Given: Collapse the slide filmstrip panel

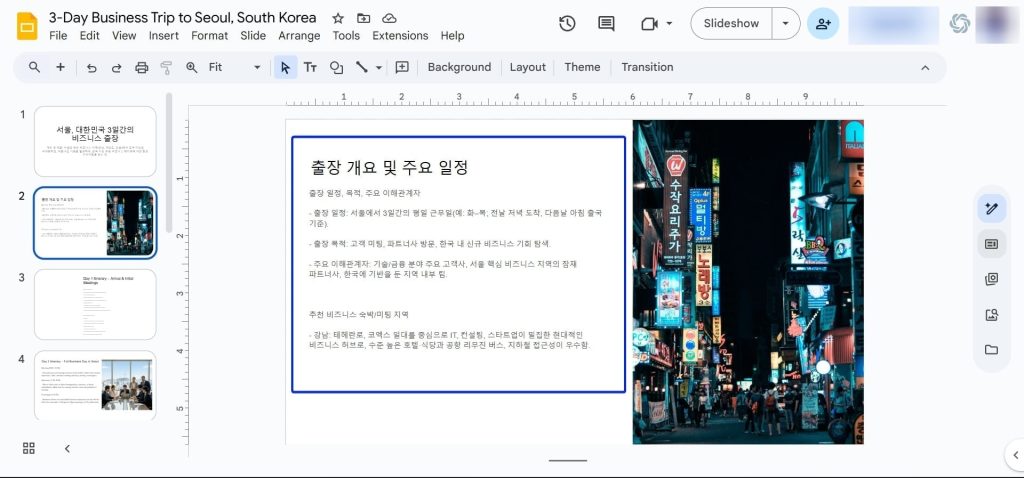Looking at the screenshot, I should click(67, 448).
